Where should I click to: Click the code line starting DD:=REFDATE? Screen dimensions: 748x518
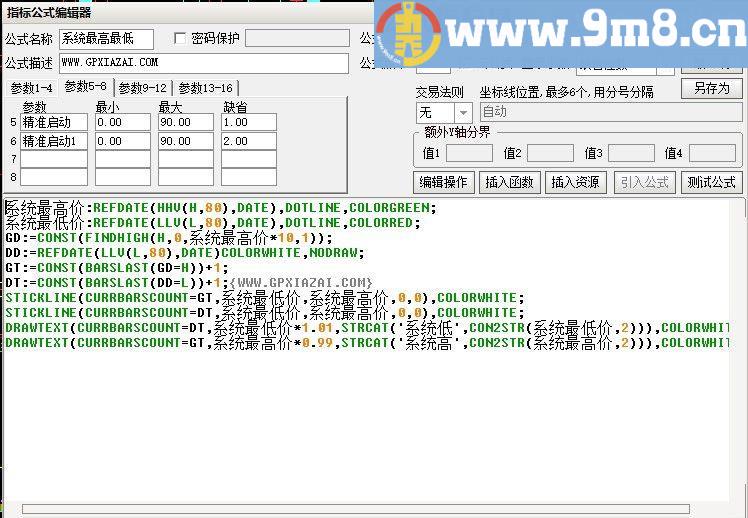click(185, 253)
